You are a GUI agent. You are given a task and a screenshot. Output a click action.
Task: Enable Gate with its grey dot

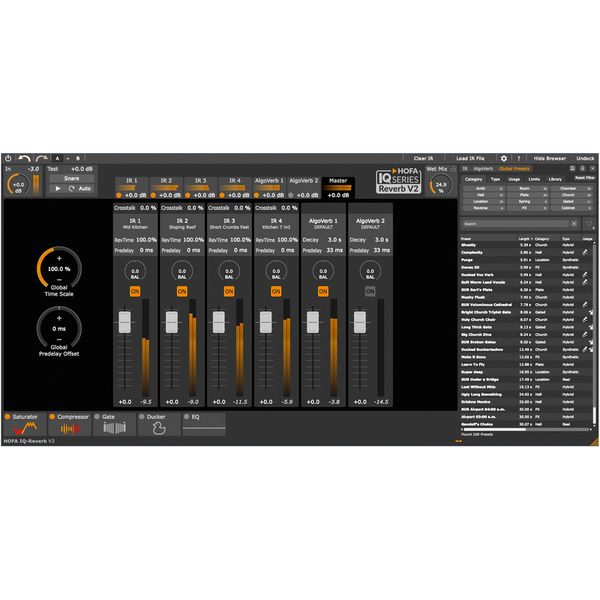click(x=97, y=417)
